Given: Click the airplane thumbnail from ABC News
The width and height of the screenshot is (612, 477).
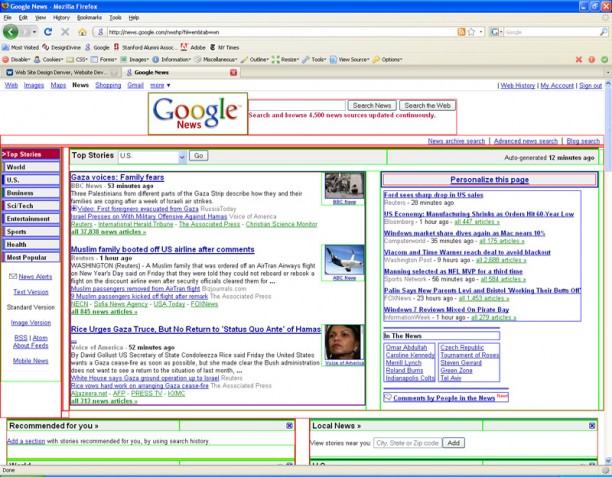Looking at the screenshot, I should [343, 257].
